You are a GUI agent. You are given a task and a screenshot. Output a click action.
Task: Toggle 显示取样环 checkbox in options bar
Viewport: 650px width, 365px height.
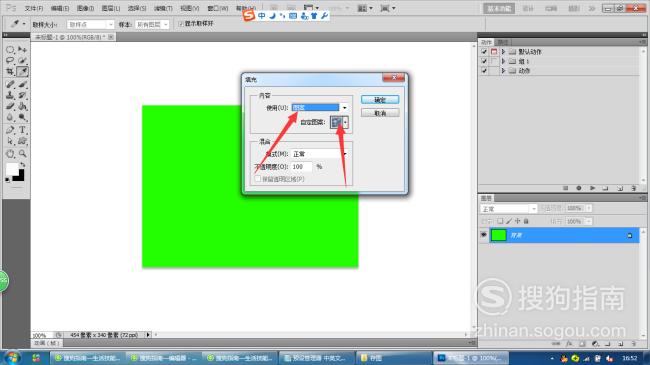click(181, 24)
